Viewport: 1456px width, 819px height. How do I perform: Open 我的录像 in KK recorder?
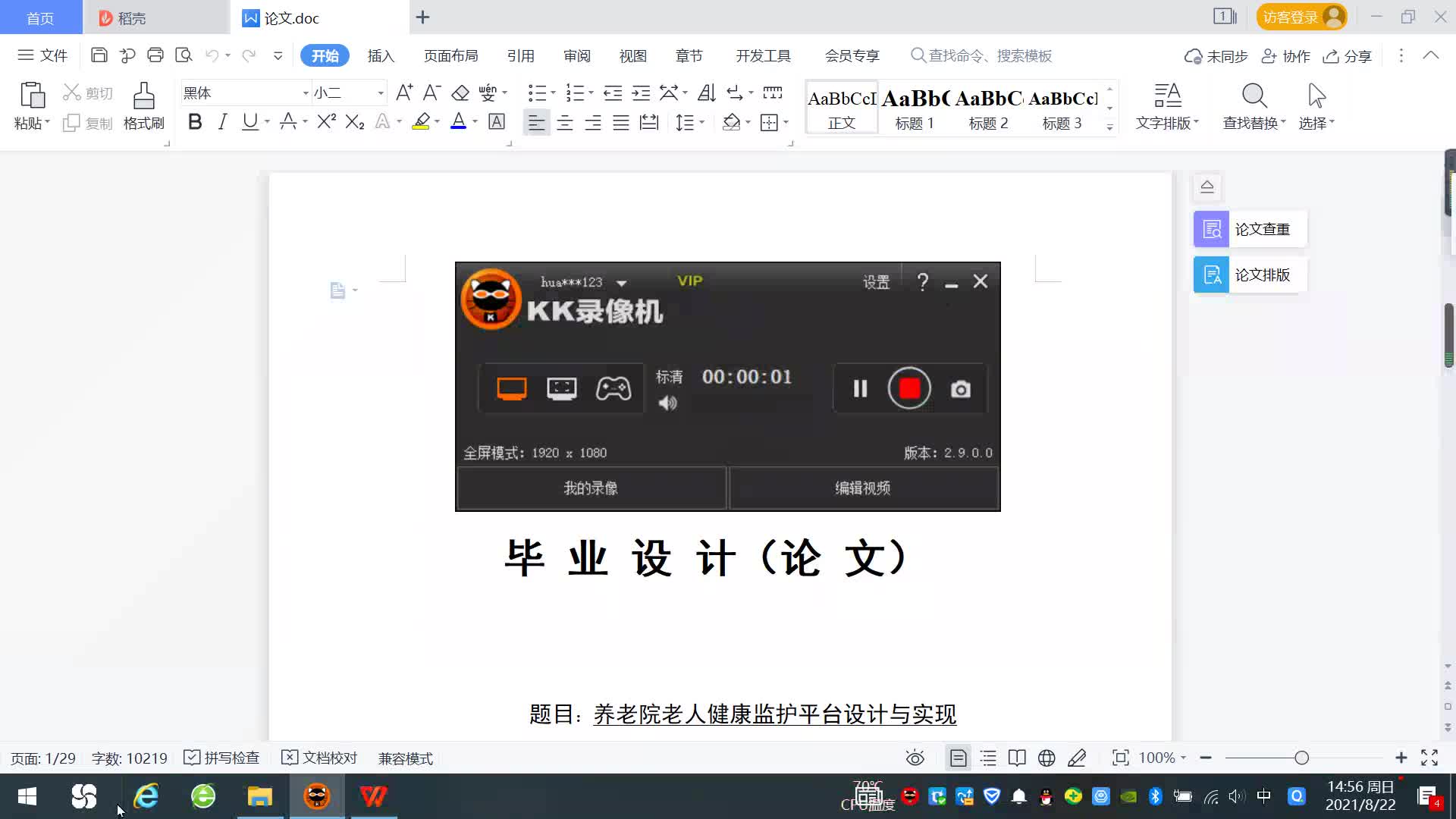(x=591, y=488)
